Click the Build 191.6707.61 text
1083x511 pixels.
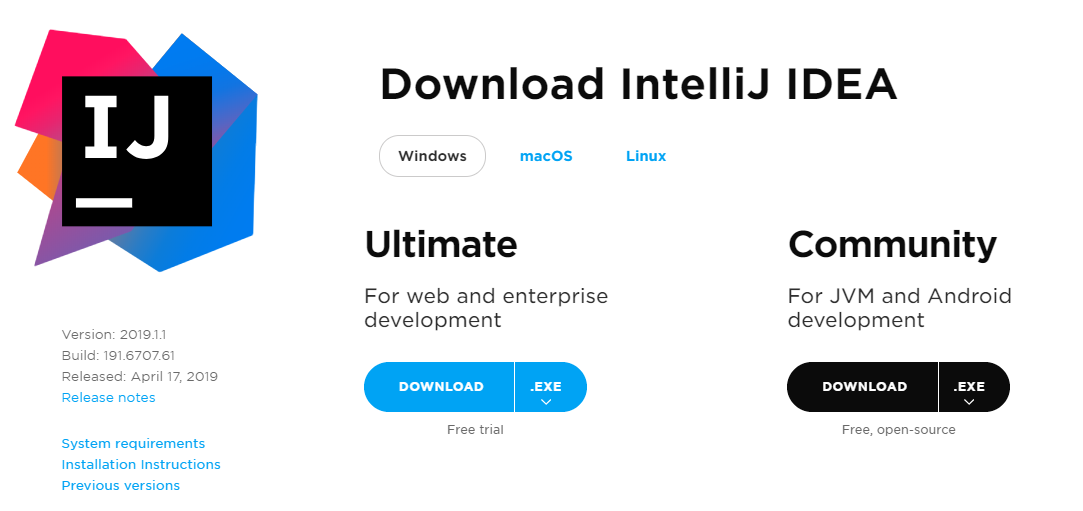point(118,356)
